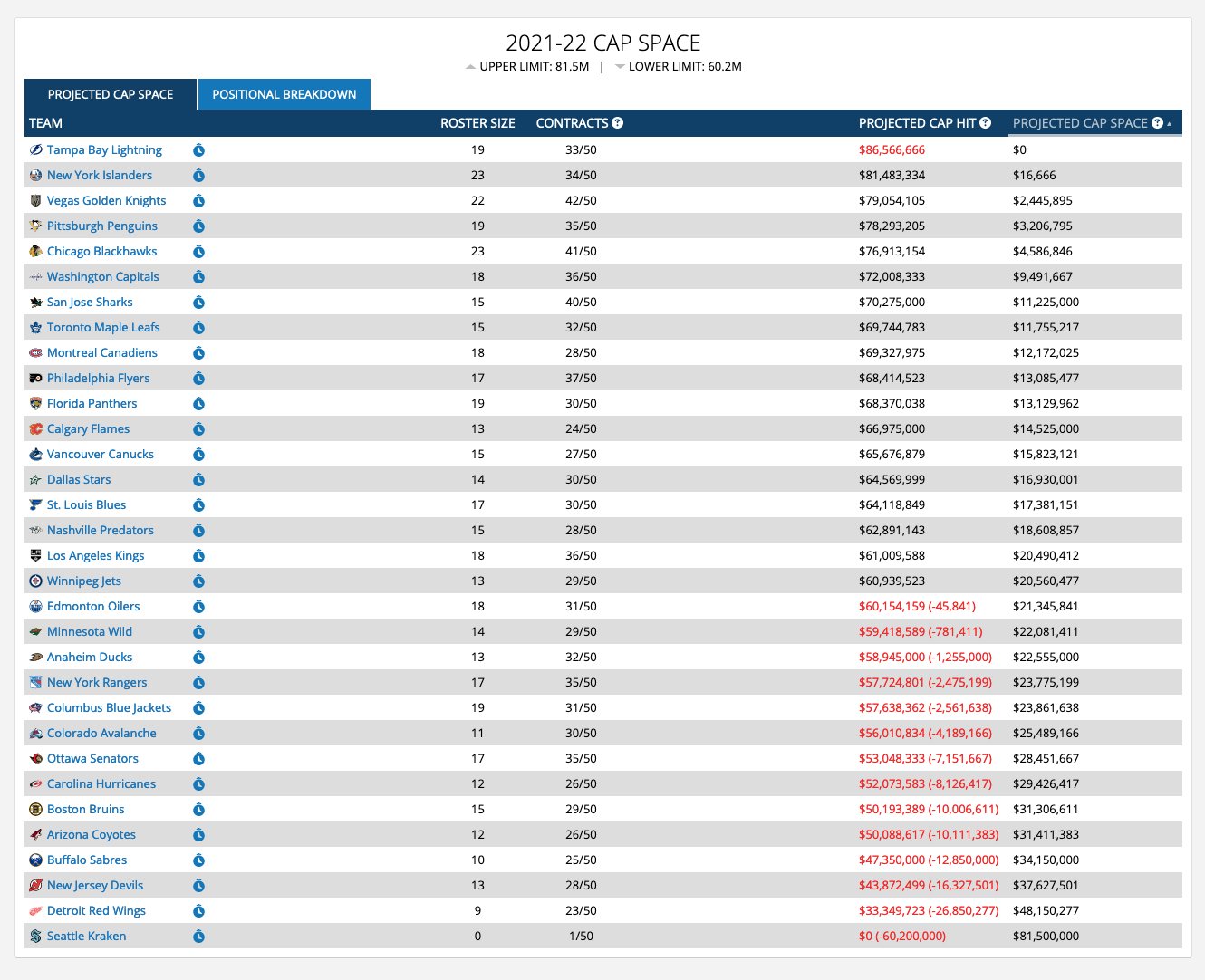
Task: Click the clock icon for Buffalo Sabres
Action: tap(198, 860)
